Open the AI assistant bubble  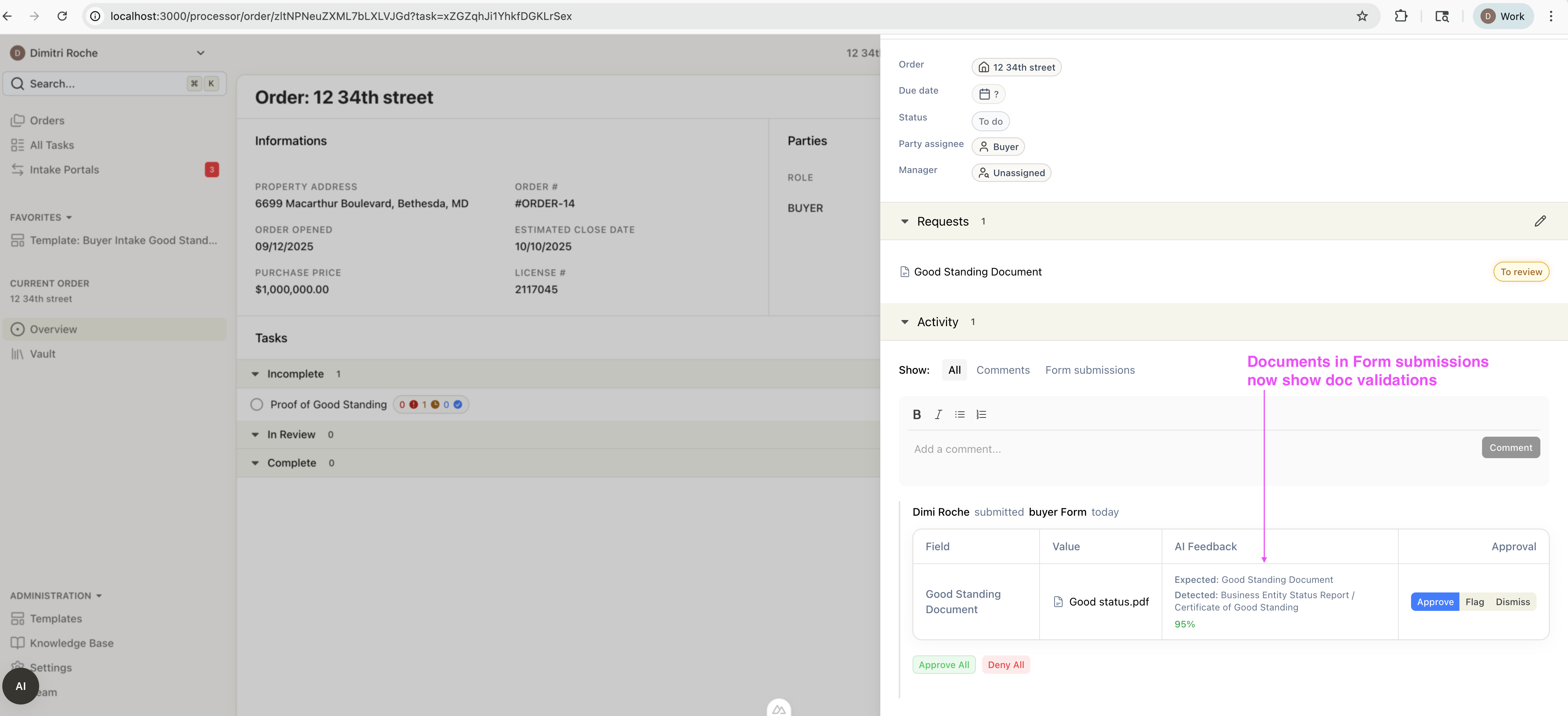point(21,686)
